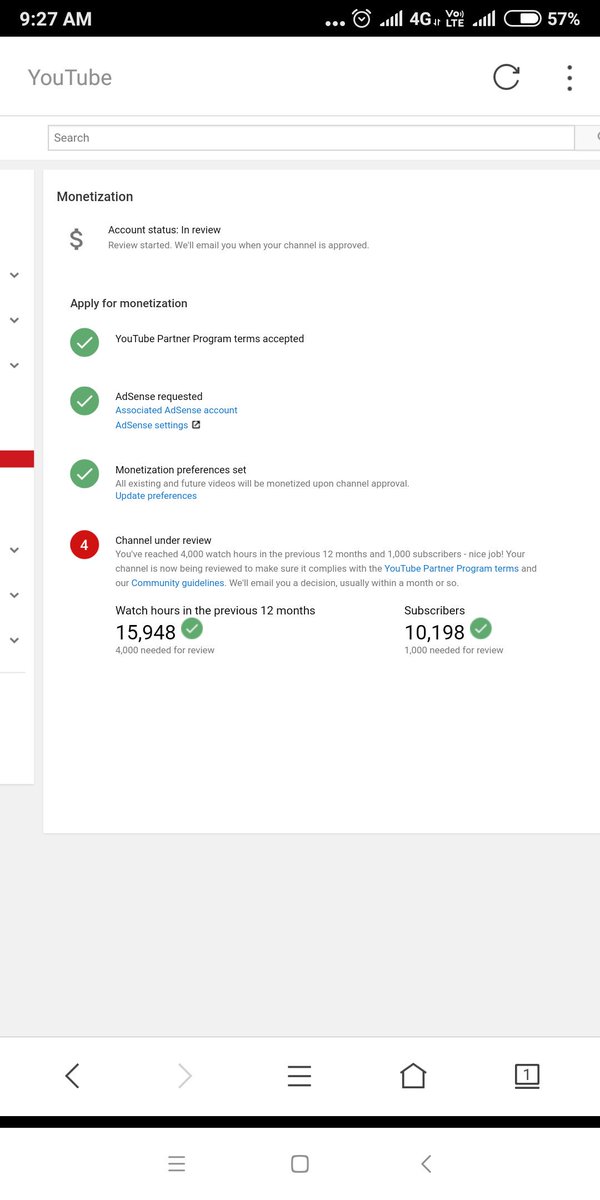Go back with browser back arrow
The height and width of the screenshot is (1200, 600).
(72, 1075)
